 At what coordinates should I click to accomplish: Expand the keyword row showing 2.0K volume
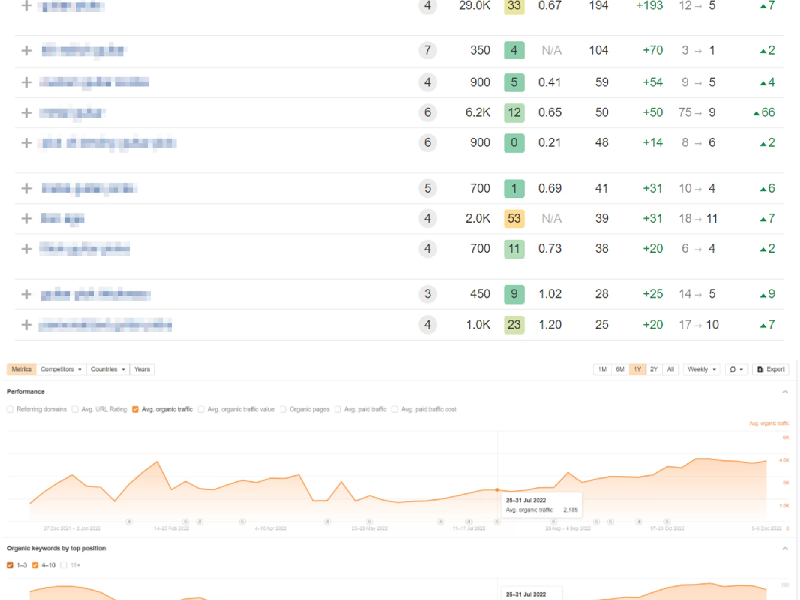coord(27,219)
